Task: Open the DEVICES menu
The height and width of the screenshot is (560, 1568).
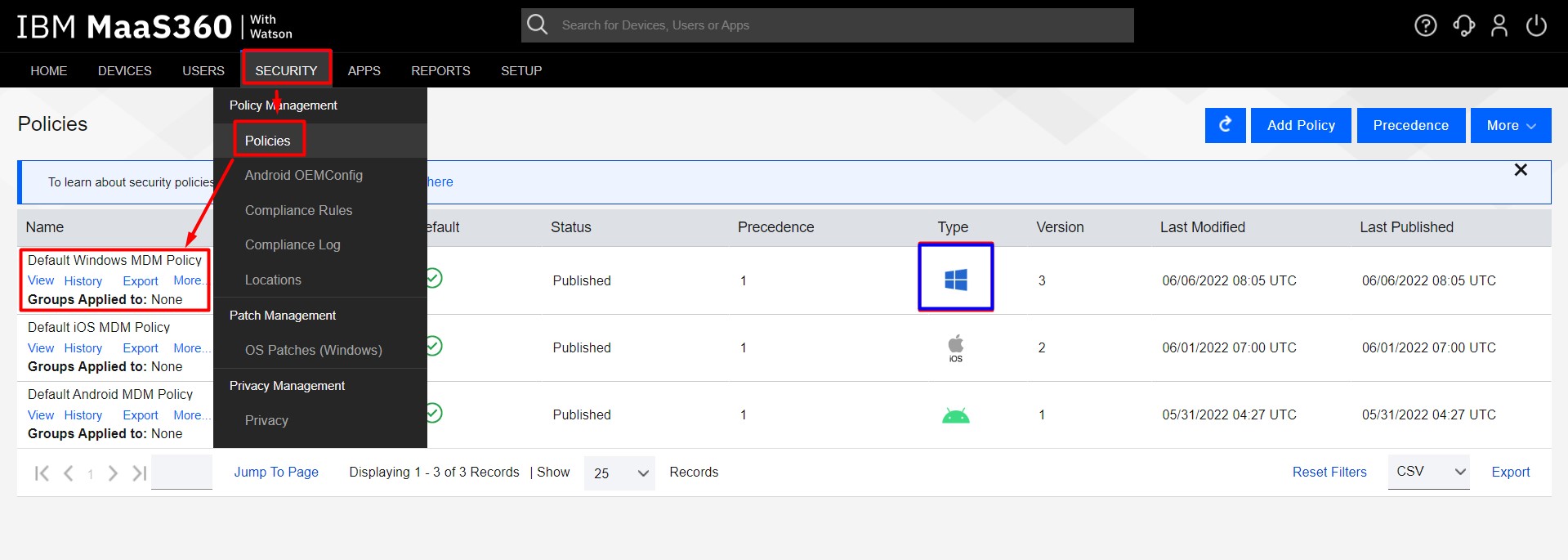Action: click(125, 70)
